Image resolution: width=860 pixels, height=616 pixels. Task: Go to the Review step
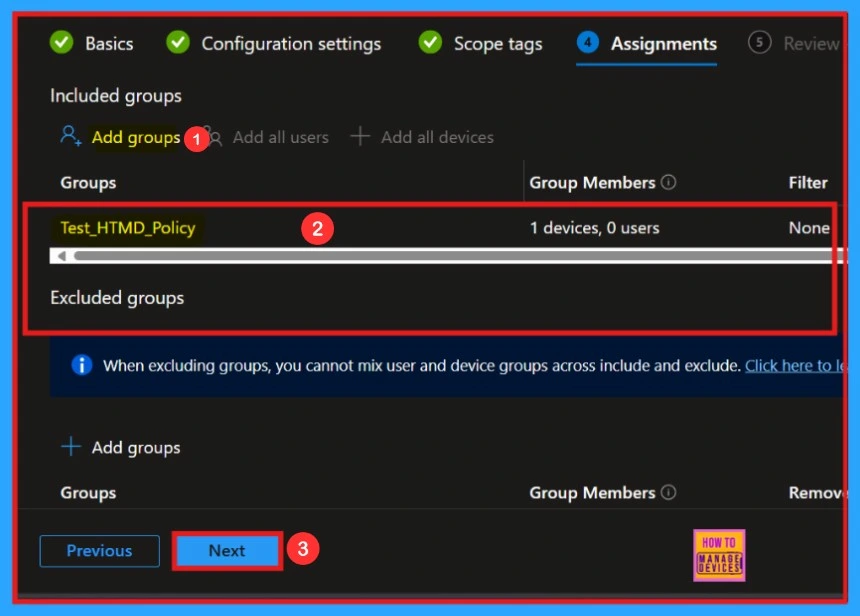[x=811, y=43]
